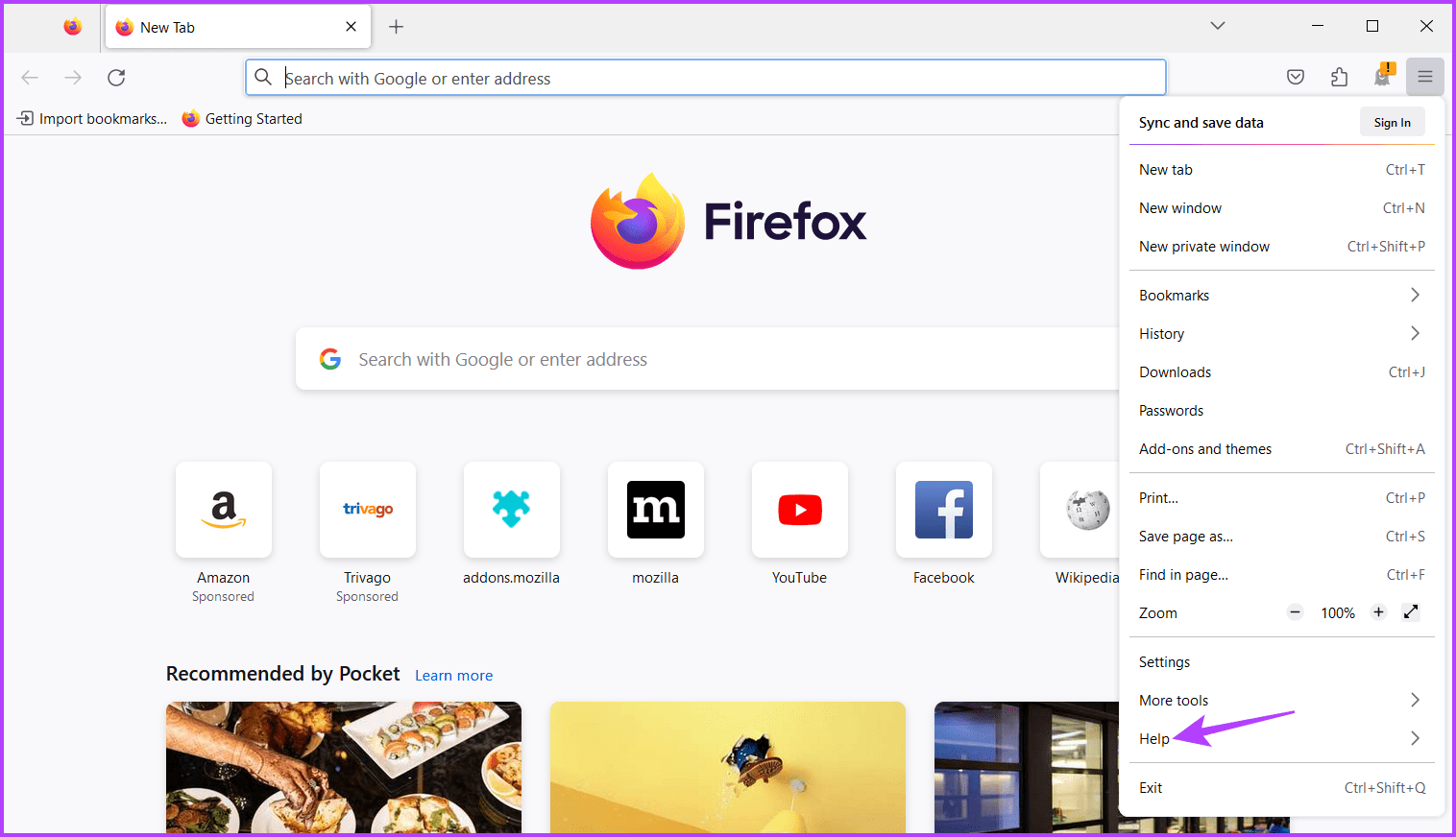Image resolution: width=1456 pixels, height=837 pixels.
Task: Click Import bookmarks… in bookmarks toolbar
Action: click(x=92, y=119)
